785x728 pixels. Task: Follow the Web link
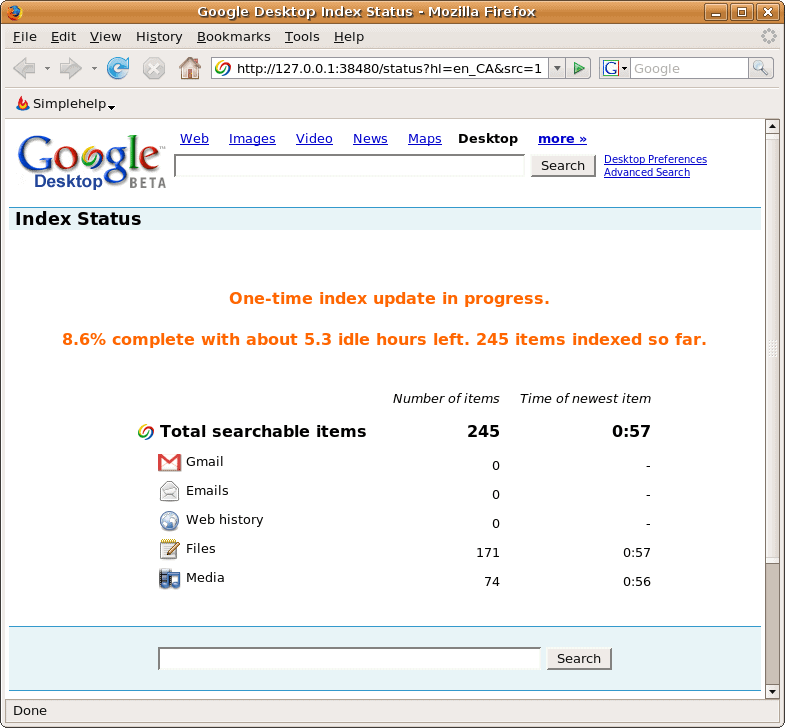[x=194, y=139]
